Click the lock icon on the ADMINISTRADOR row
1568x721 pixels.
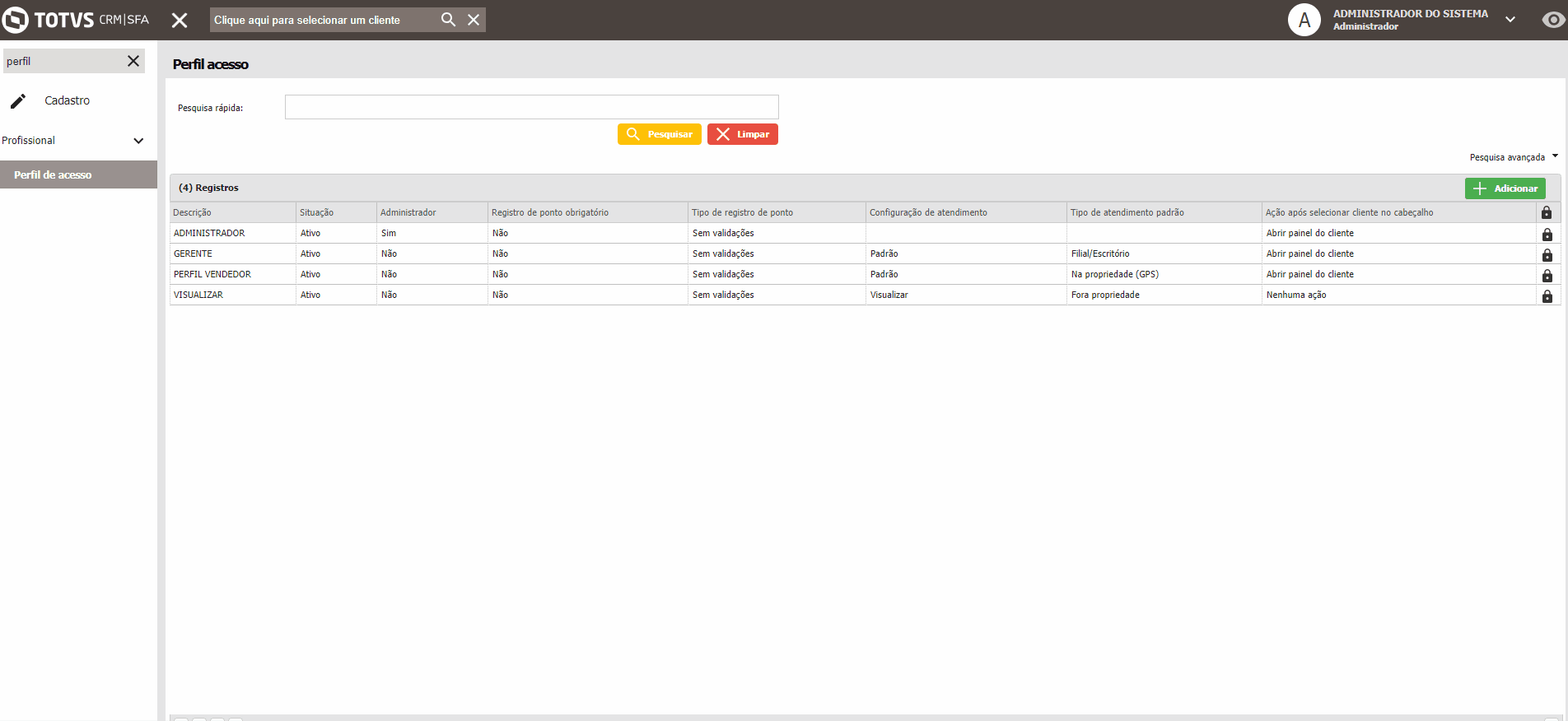tap(1547, 234)
